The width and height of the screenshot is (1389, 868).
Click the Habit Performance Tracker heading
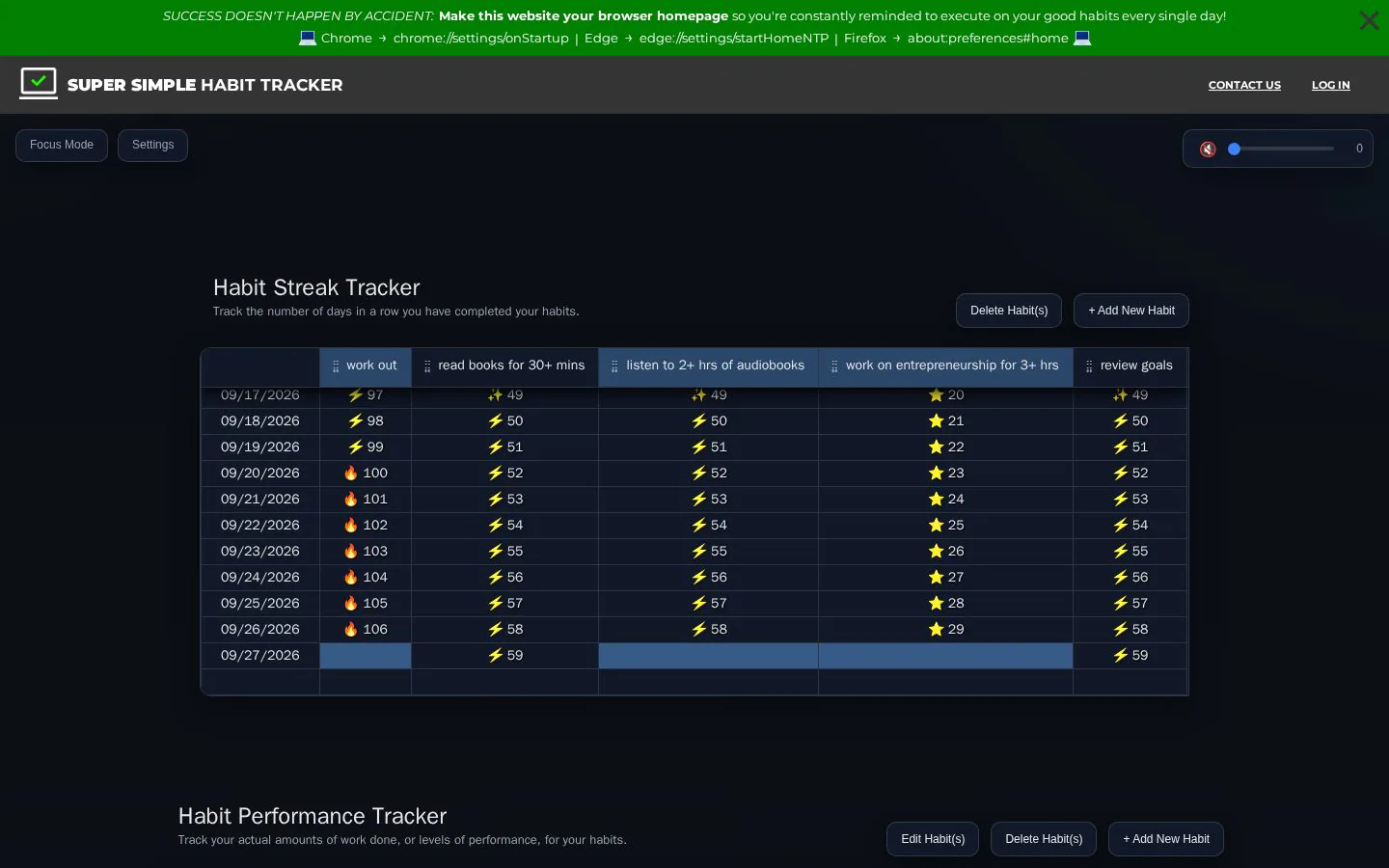pyautogui.click(x=313, y=816)
